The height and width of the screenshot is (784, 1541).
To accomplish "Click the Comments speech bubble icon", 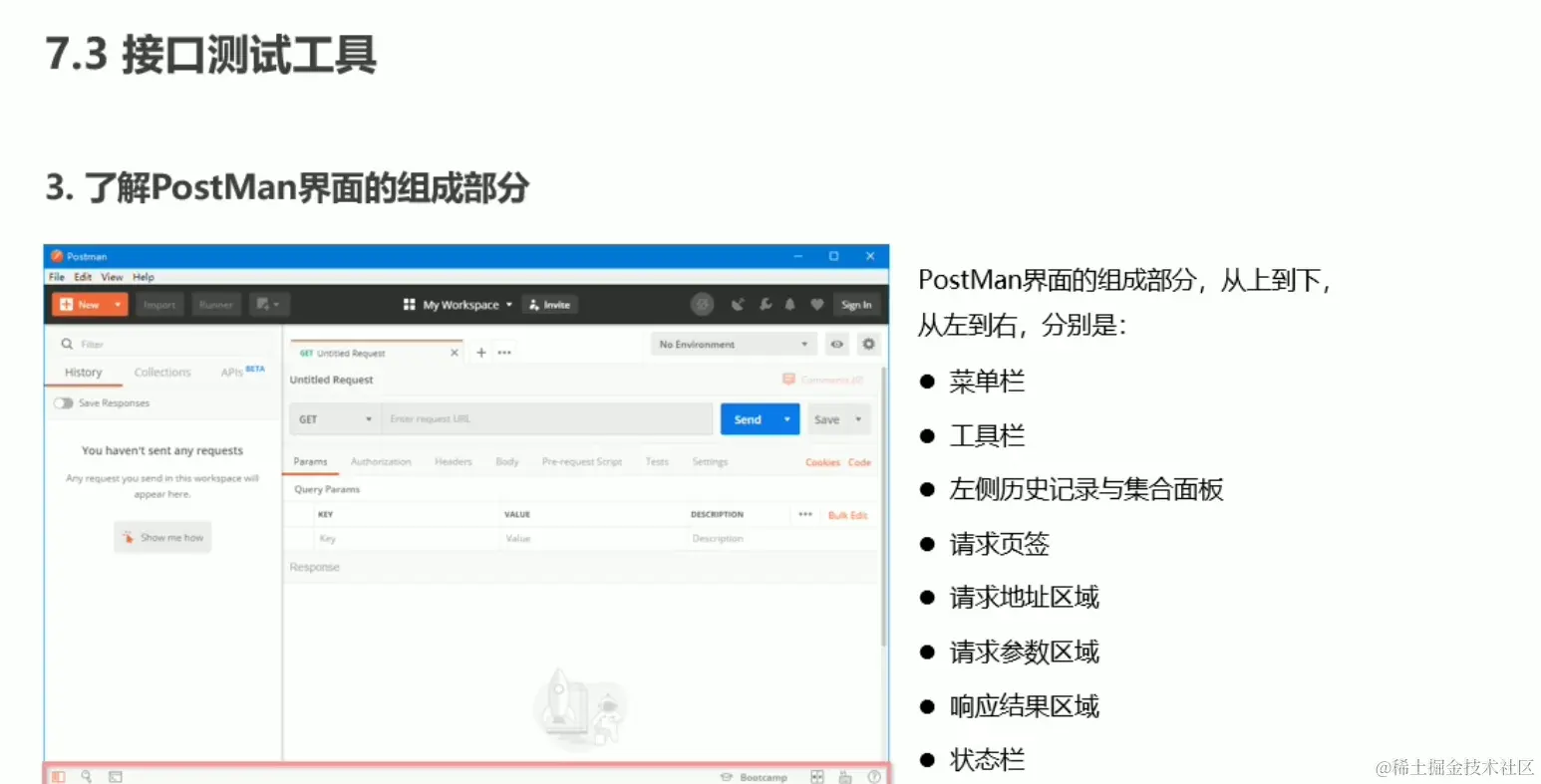I will (x=788, y=380).
